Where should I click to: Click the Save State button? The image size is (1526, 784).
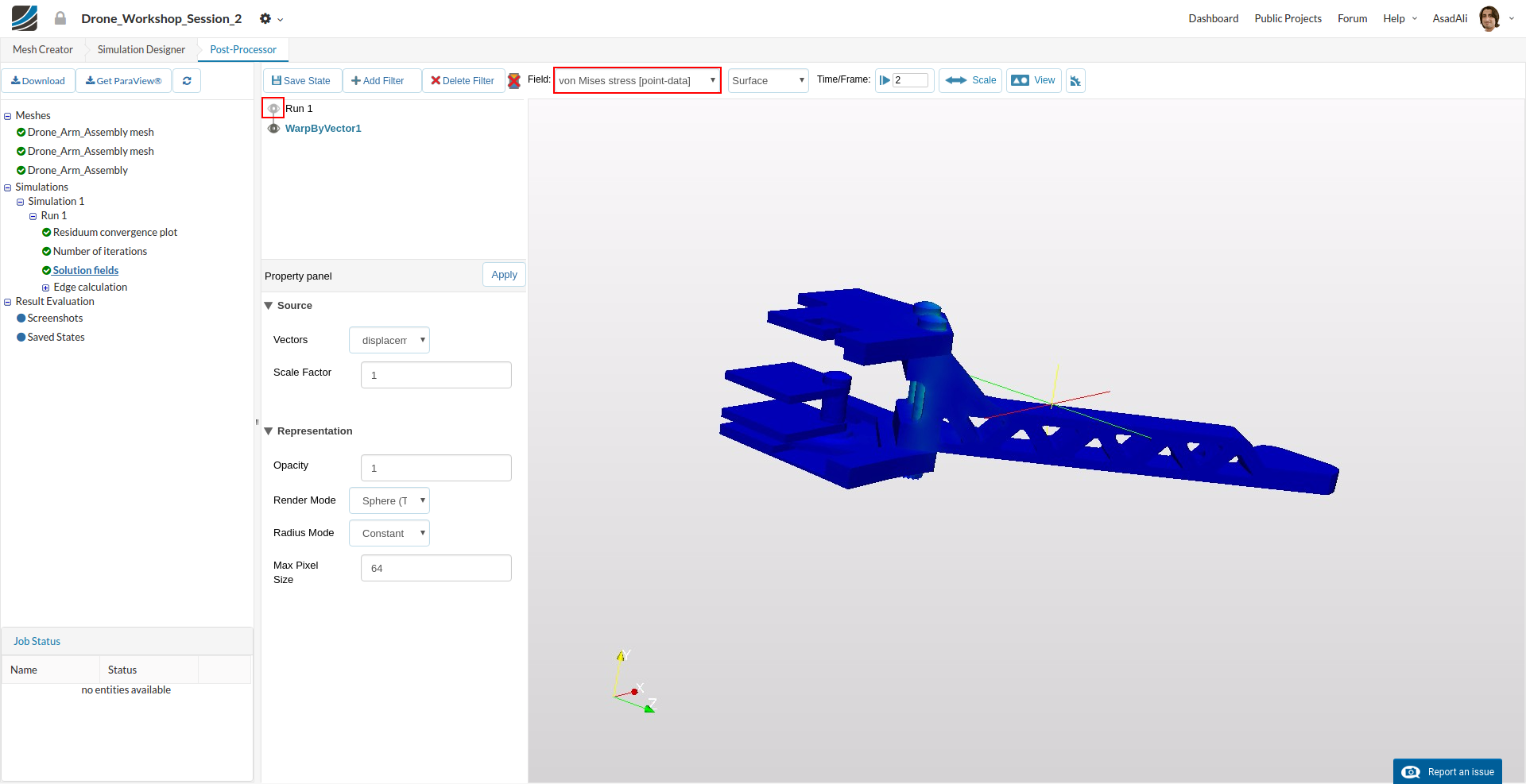tap(302, 81)
